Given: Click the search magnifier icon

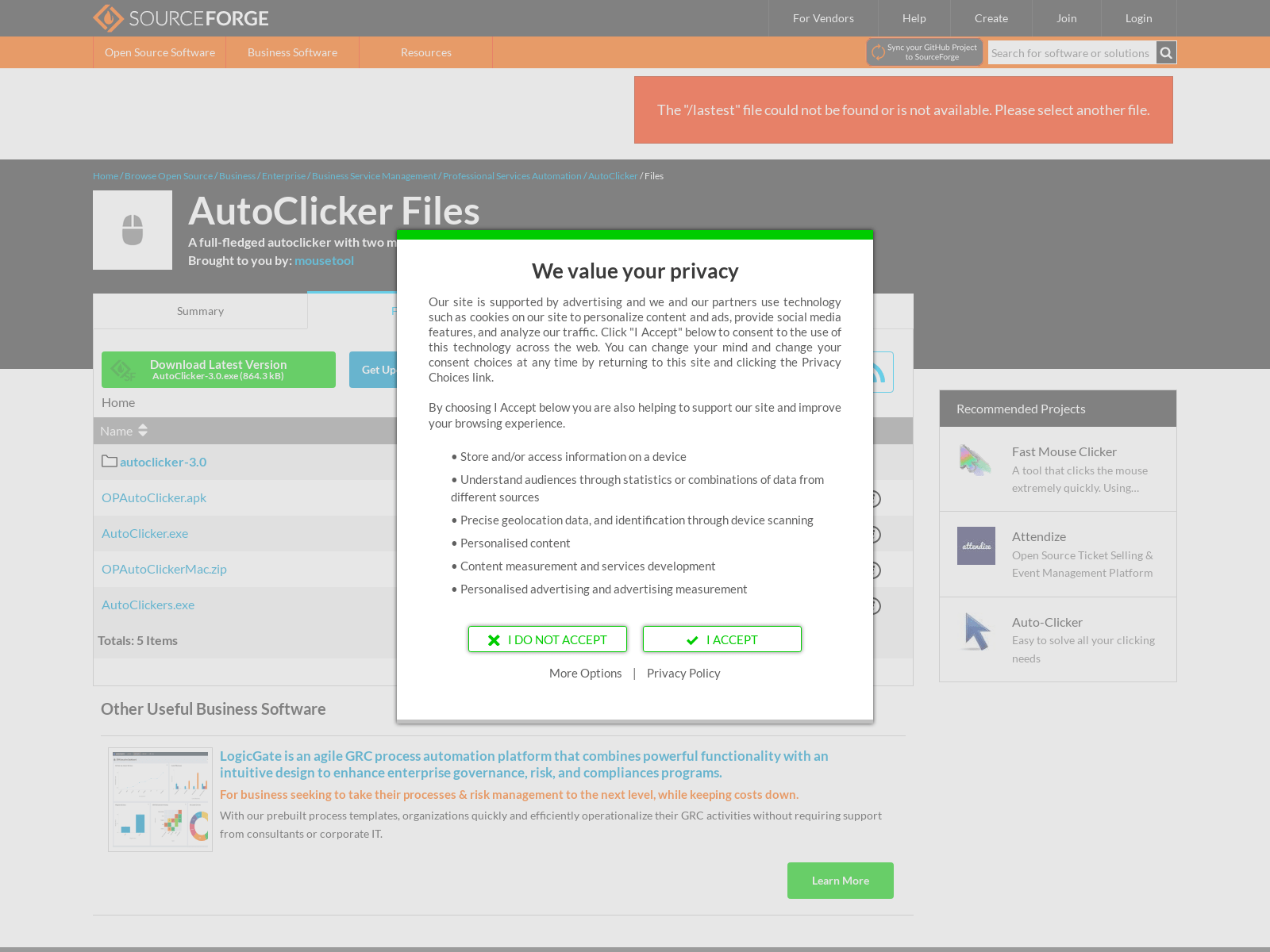Looking at the screenshot, I should coord(1166,52).
